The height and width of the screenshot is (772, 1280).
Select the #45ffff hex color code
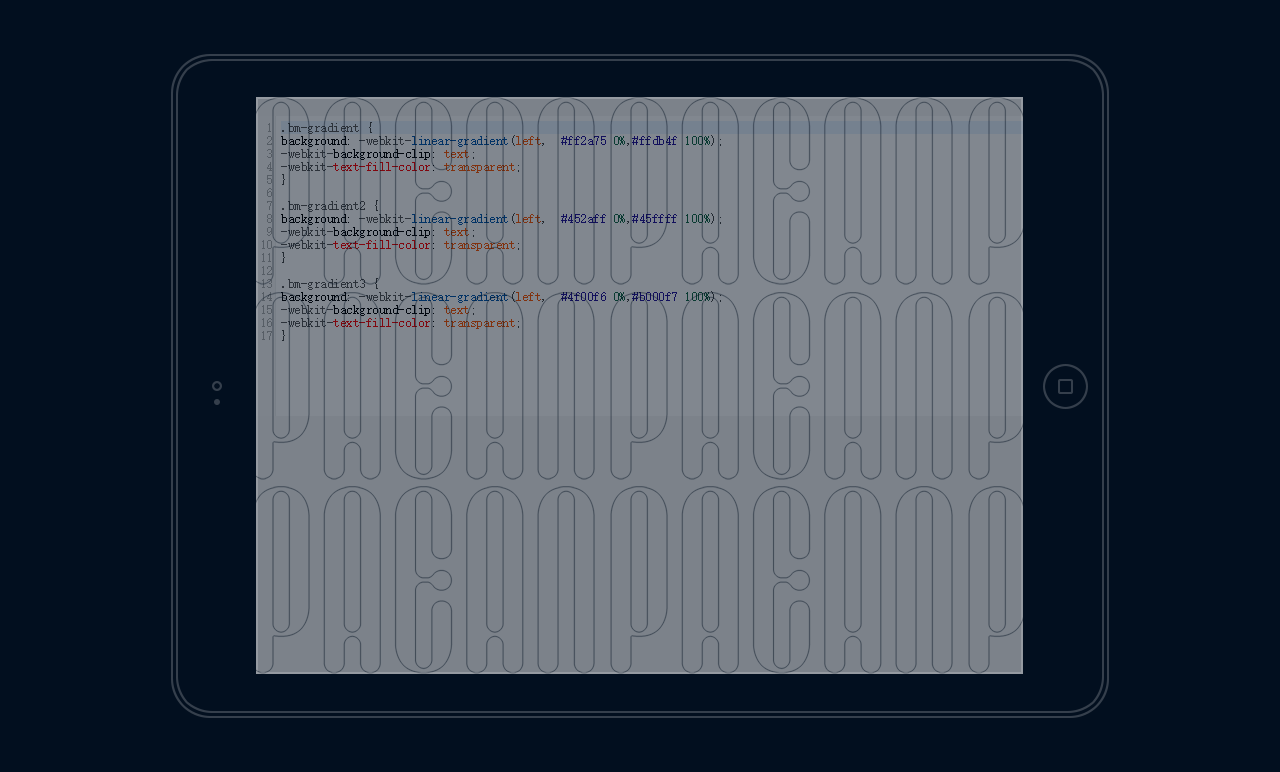[654, 219]
